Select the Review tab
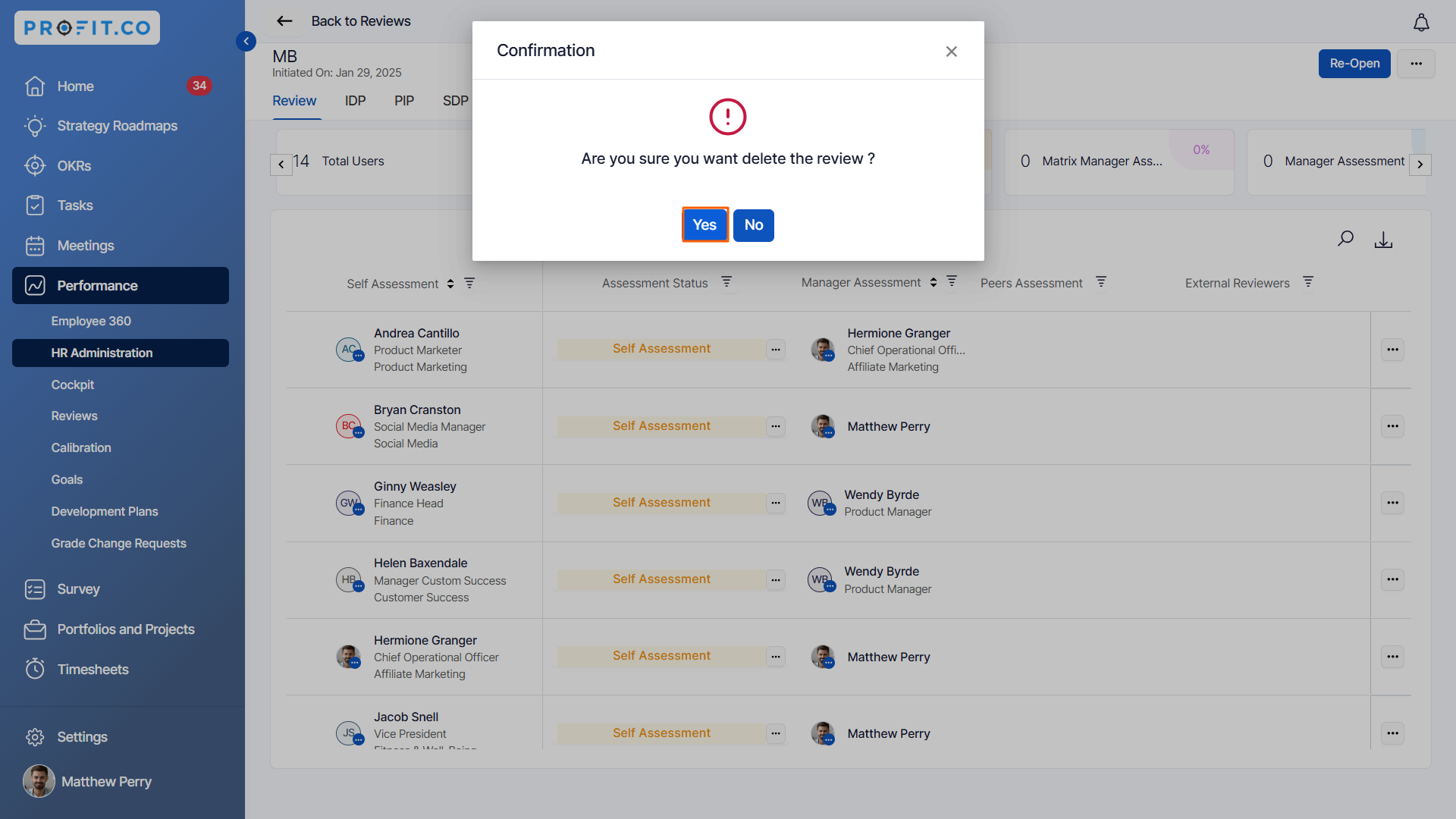 coord(294,101)
